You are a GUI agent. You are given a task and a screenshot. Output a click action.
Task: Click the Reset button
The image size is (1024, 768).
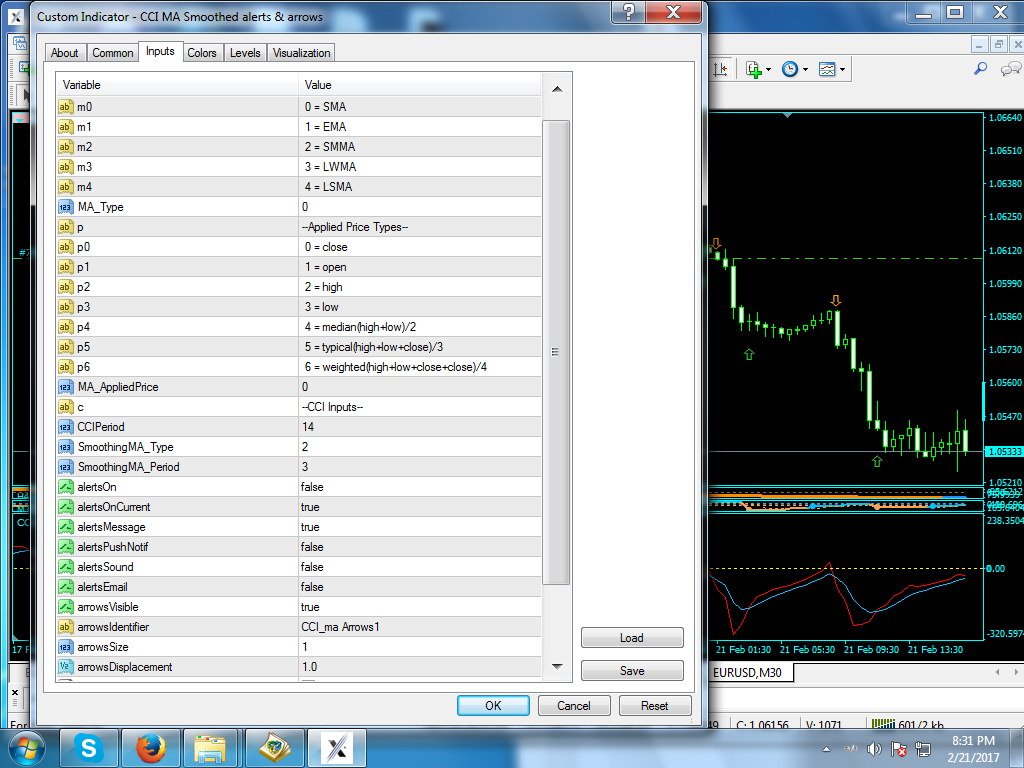[x=654, y=705]
